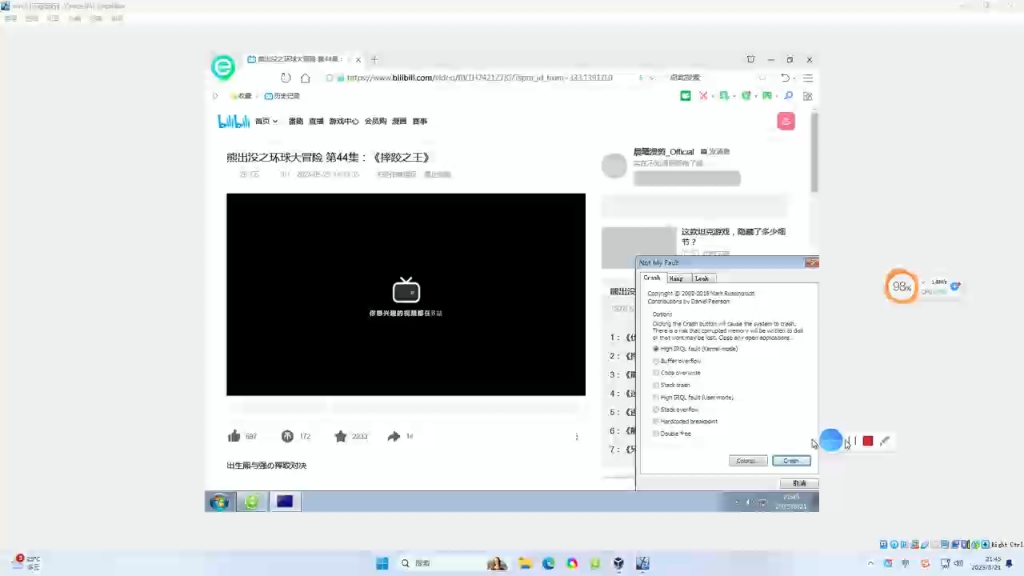Click the 98% memory gauge widget
The height and width of the screenshot is (576, 1024).
coord(901,286)
